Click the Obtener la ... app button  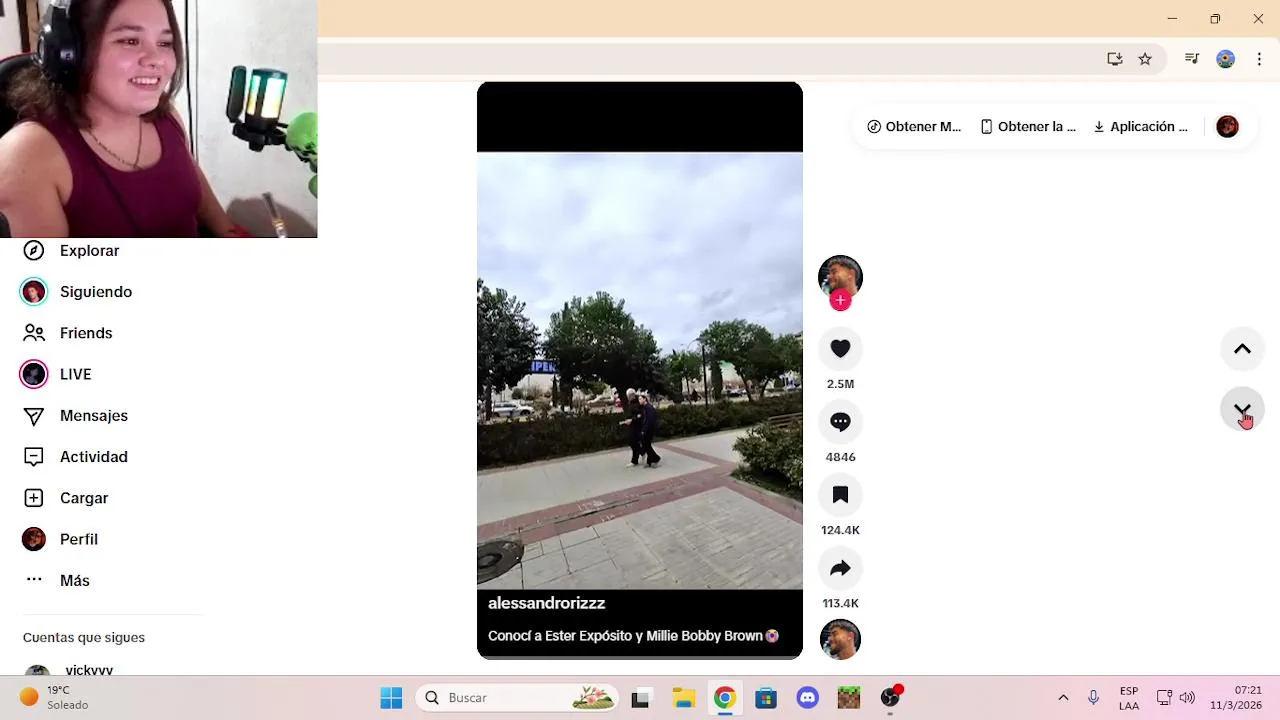coord(1028,127)
